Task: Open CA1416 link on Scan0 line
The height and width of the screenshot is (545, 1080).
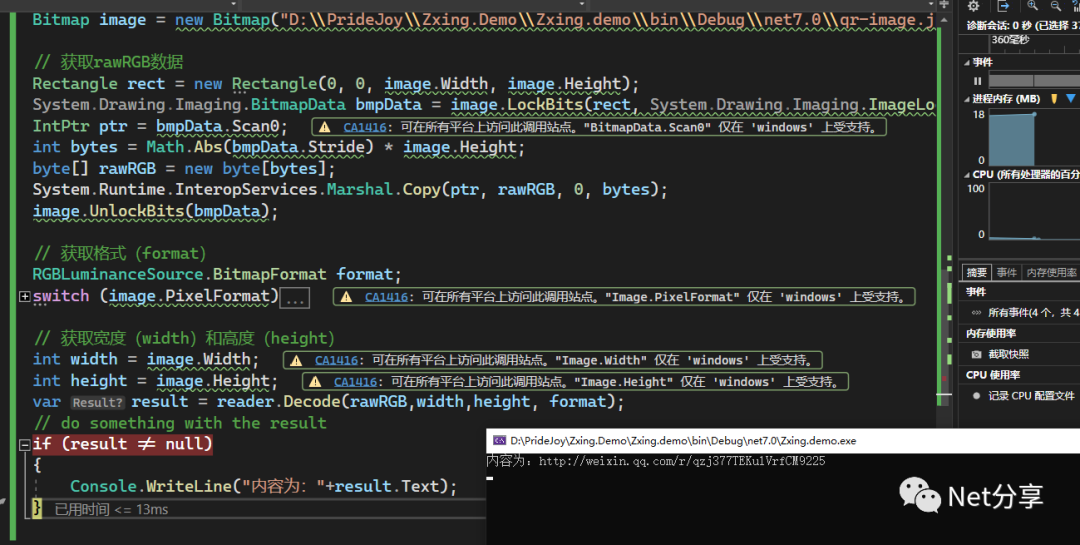Action: (x=365, y=127)
